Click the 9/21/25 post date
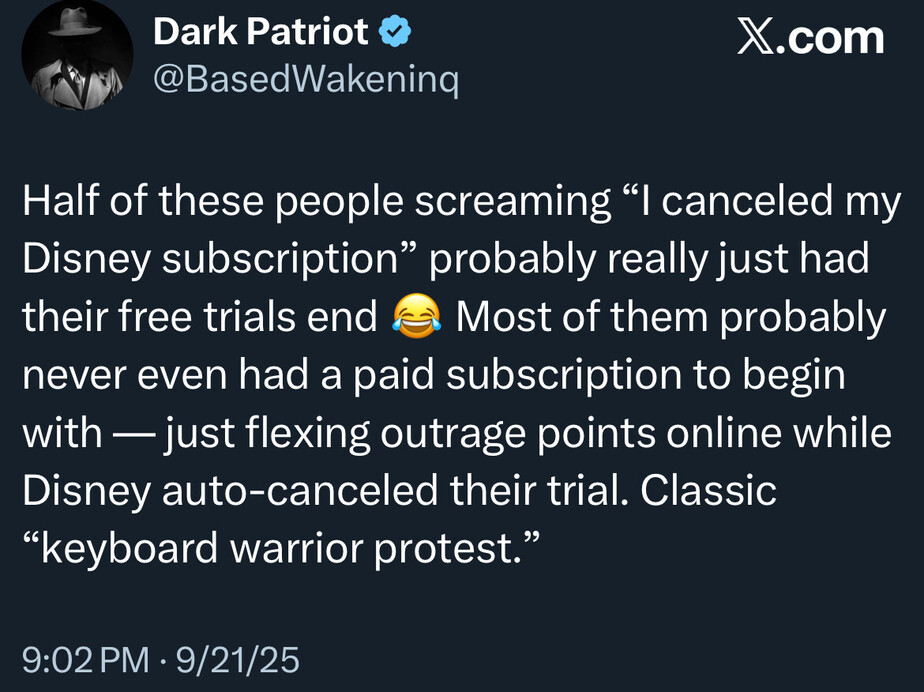The image size is (924, 692). [x=238, y=660]
